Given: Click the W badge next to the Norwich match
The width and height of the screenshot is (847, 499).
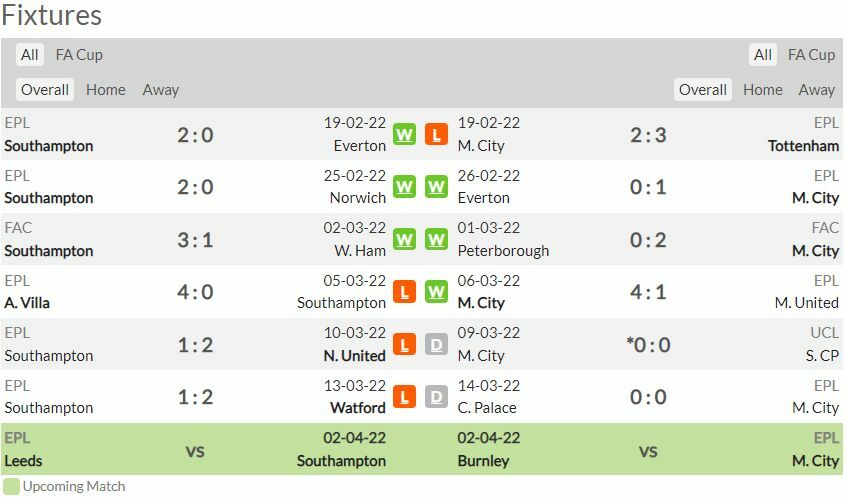Looking at the screenshot, I should [x=404, y=187].
